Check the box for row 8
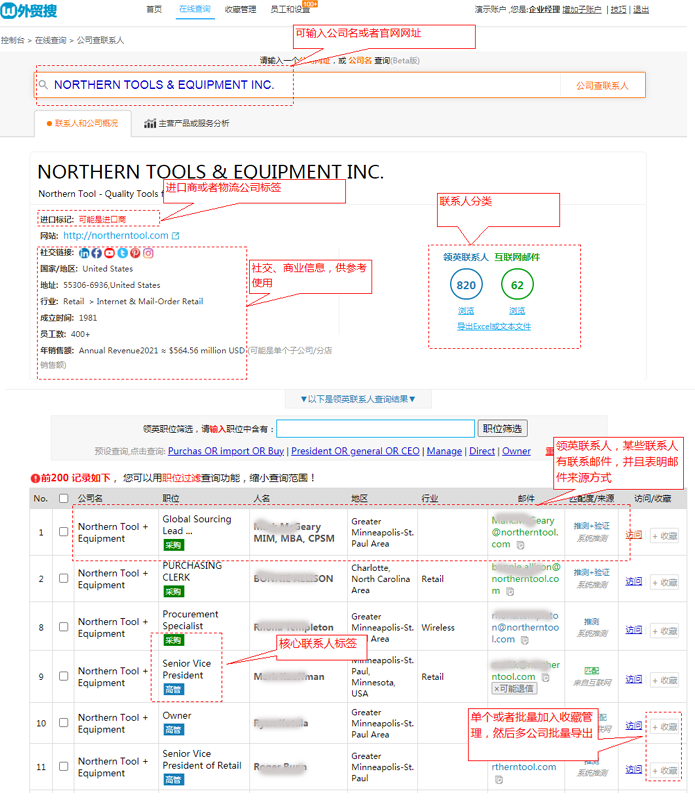 tap(63, 627)
